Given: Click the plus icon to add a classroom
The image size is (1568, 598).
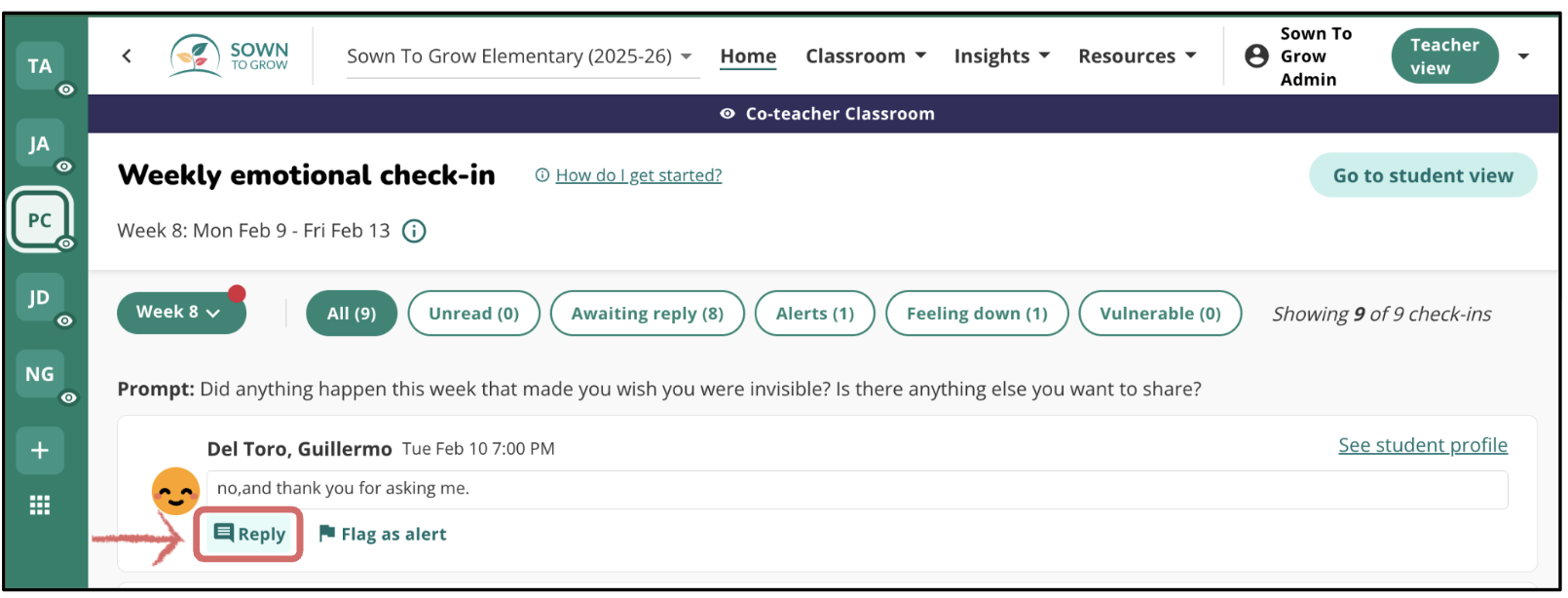Looking at the screenshot, I should point(39,450).
